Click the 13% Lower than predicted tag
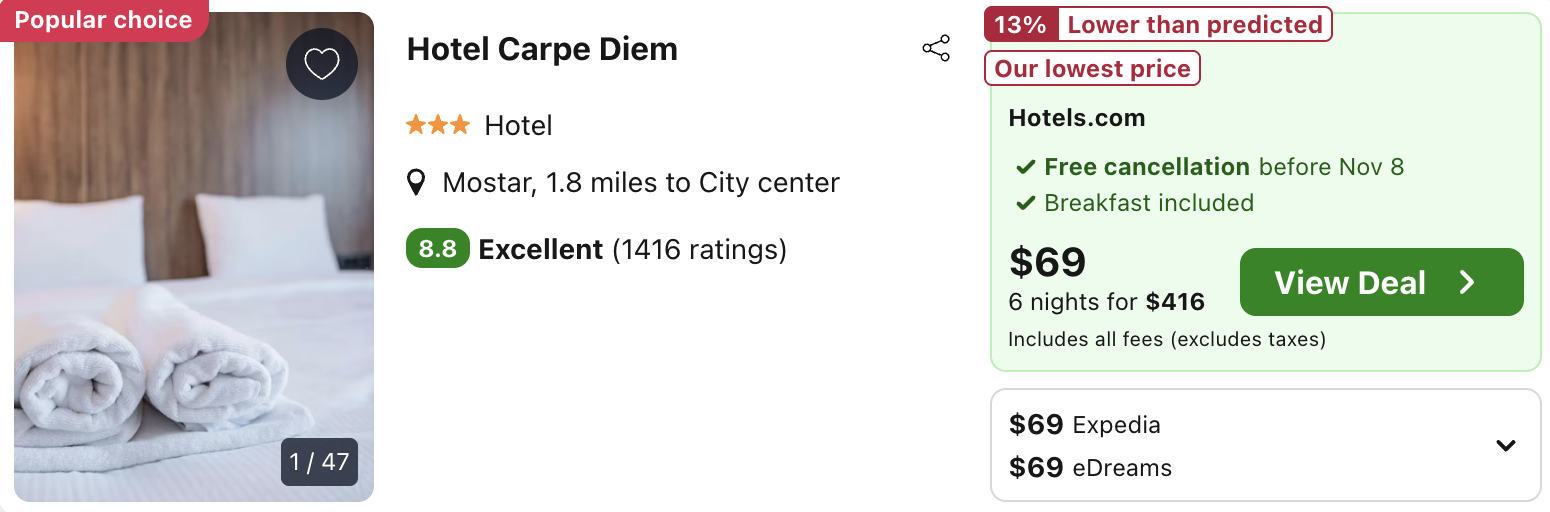The image size is (1550, 512). coord(1158,25)
